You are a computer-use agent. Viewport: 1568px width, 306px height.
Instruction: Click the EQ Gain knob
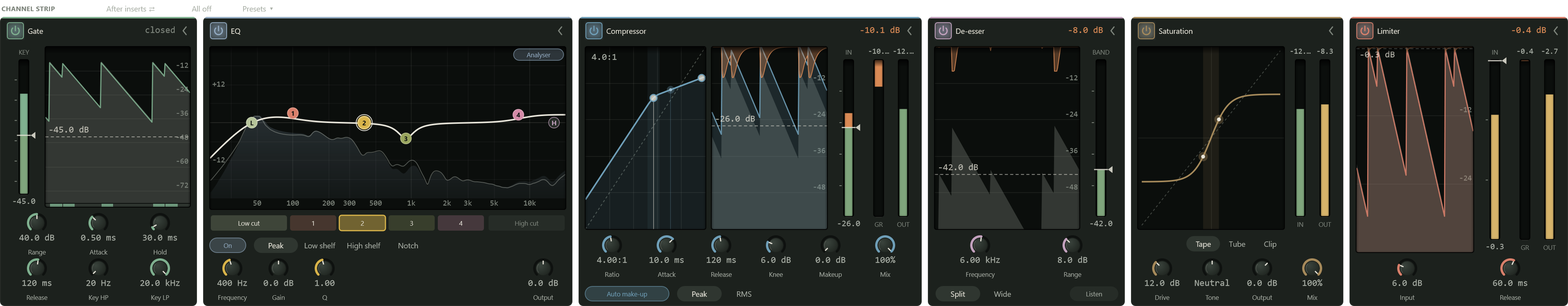(x=278, y=268)
